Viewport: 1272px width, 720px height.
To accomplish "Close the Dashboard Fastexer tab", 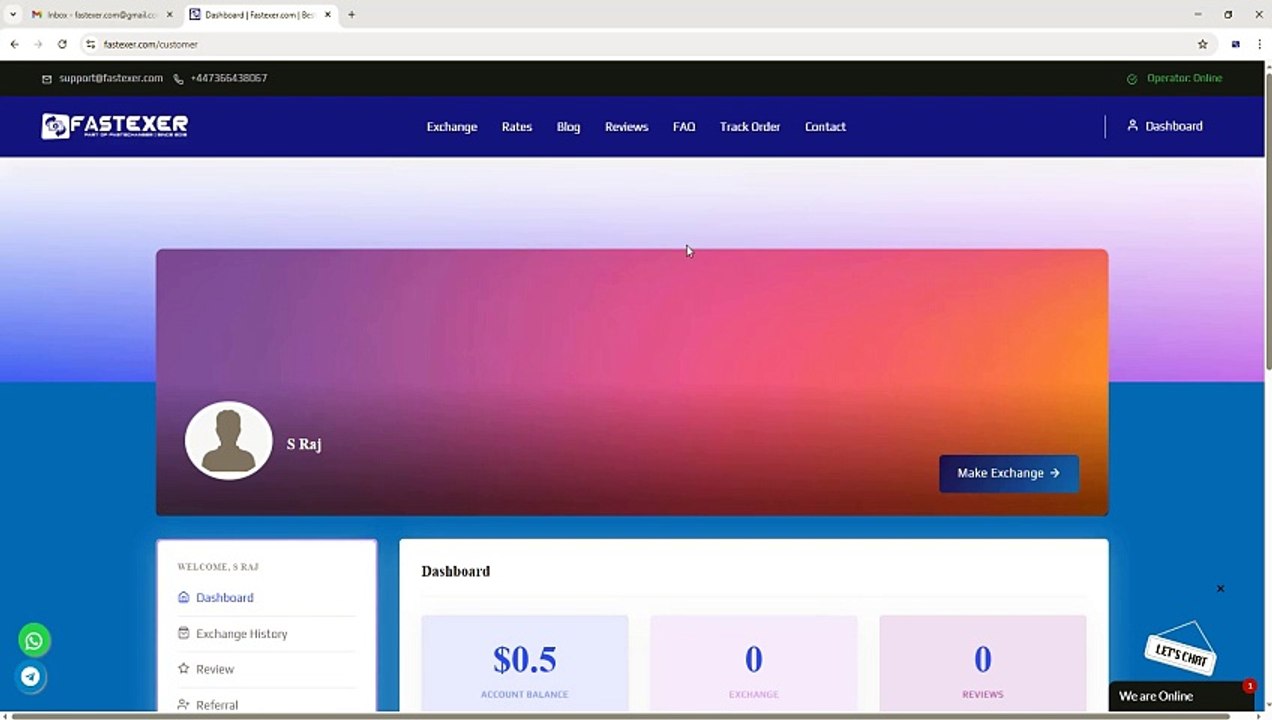I will tap(327, 15).
